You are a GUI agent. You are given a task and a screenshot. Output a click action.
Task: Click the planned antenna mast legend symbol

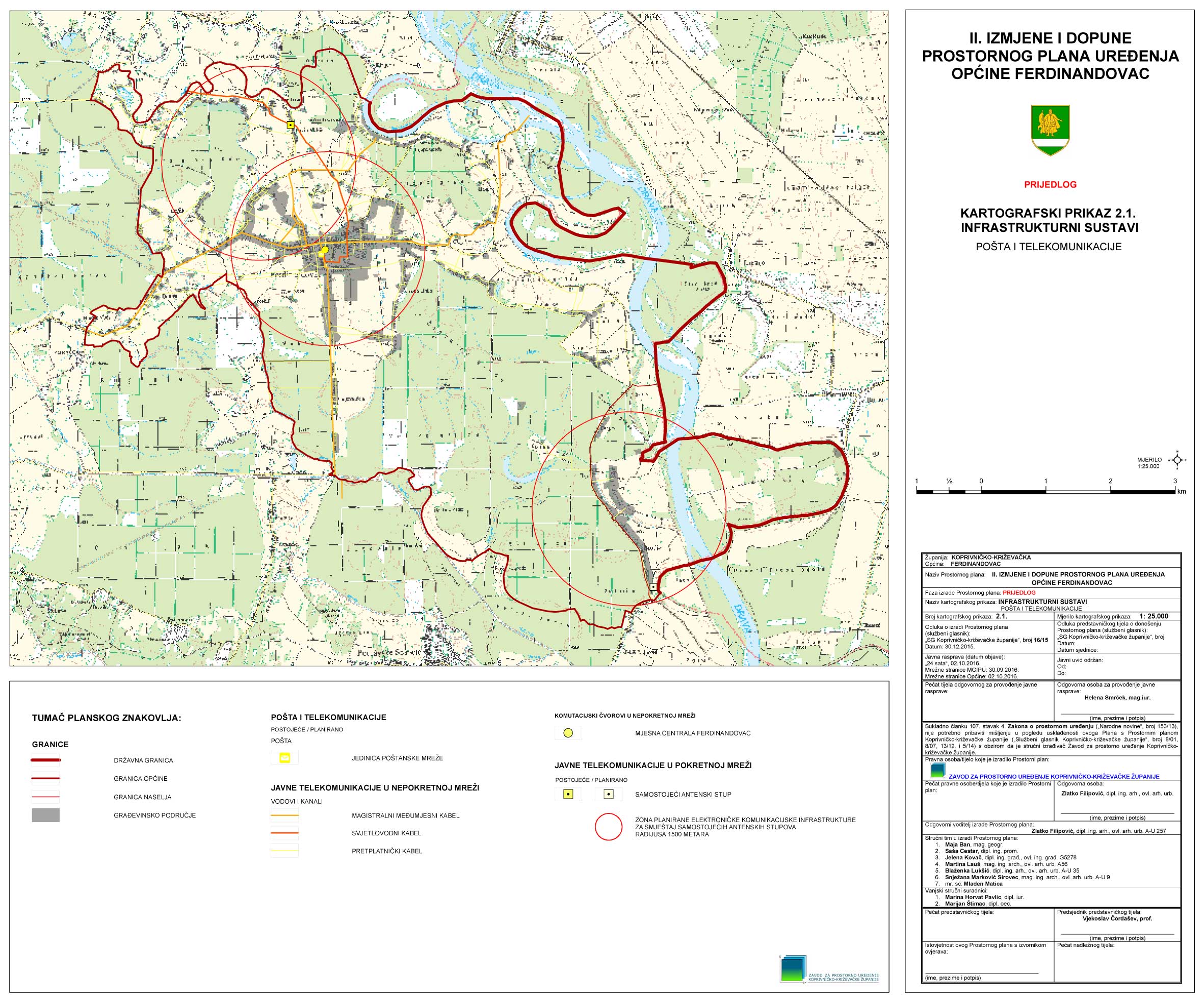[x=609, y=795]
